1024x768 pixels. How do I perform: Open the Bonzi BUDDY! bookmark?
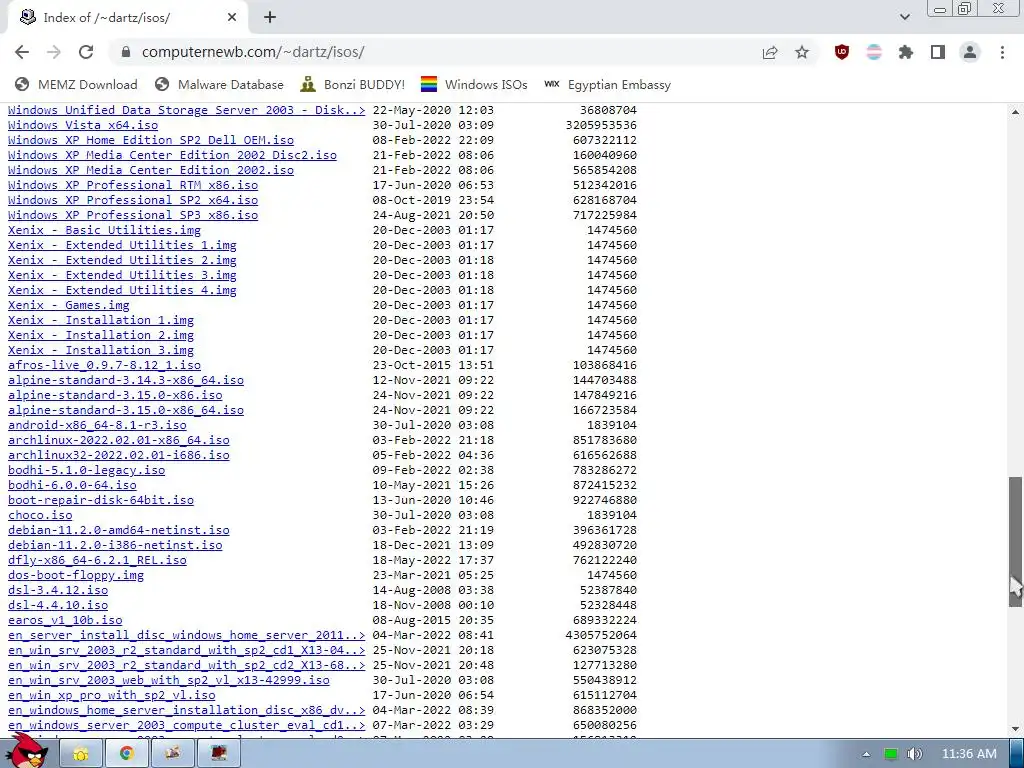tap(353, 84)
